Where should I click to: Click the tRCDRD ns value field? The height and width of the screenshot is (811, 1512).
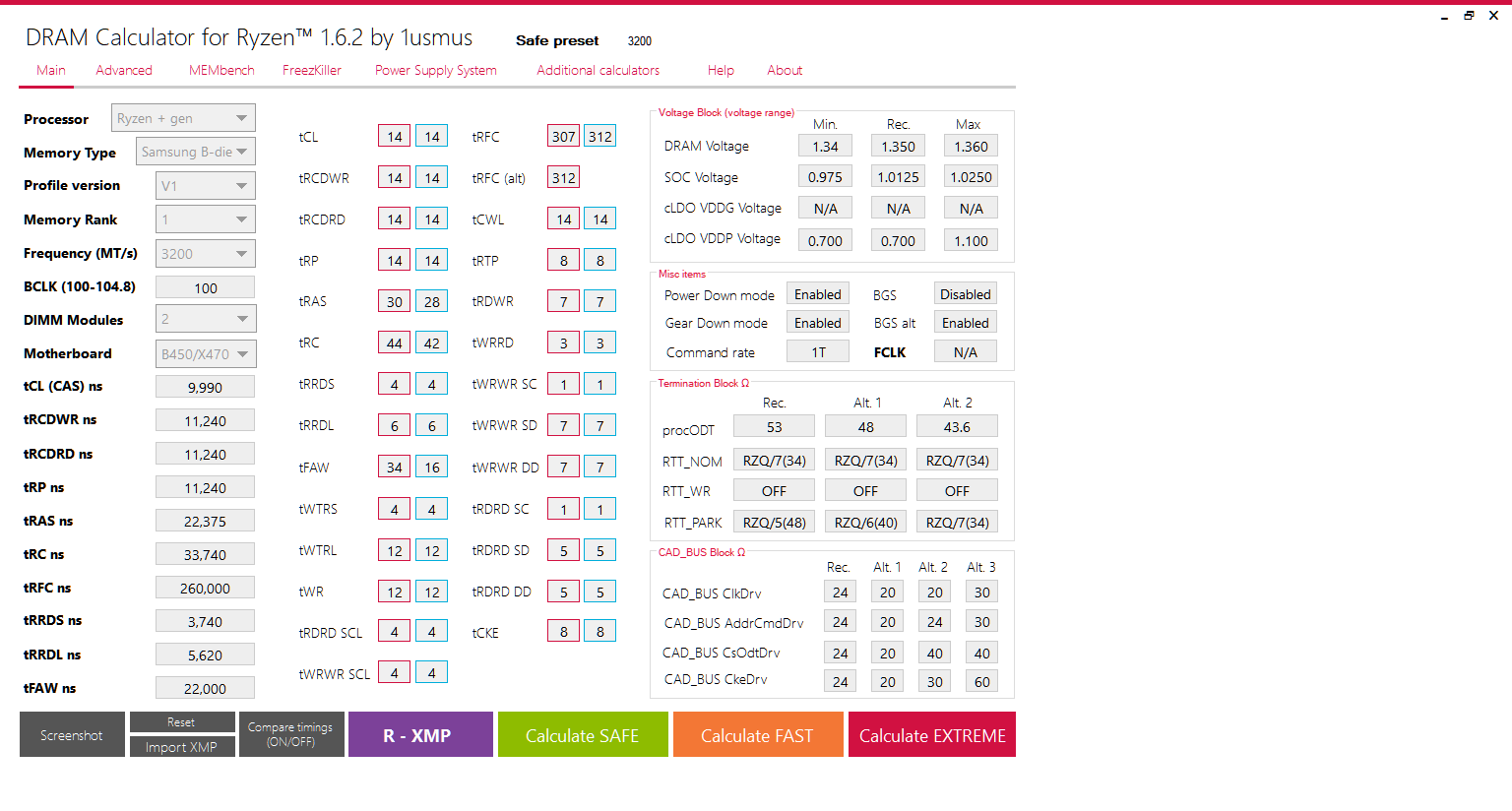point(206,454)
